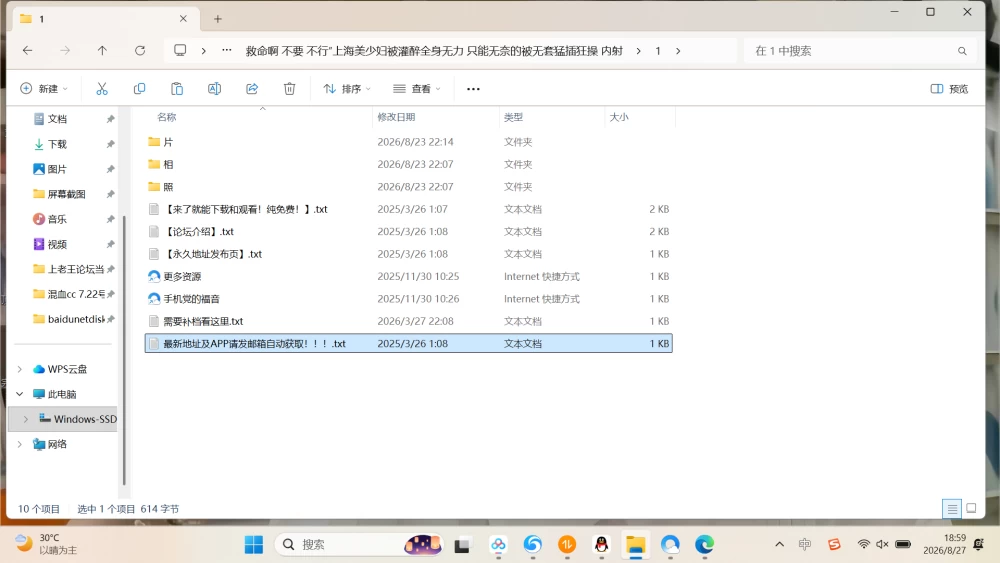Expand the address bar breadcrumb ellipsis
This screenshot has width=1000, height=563.
227,50
